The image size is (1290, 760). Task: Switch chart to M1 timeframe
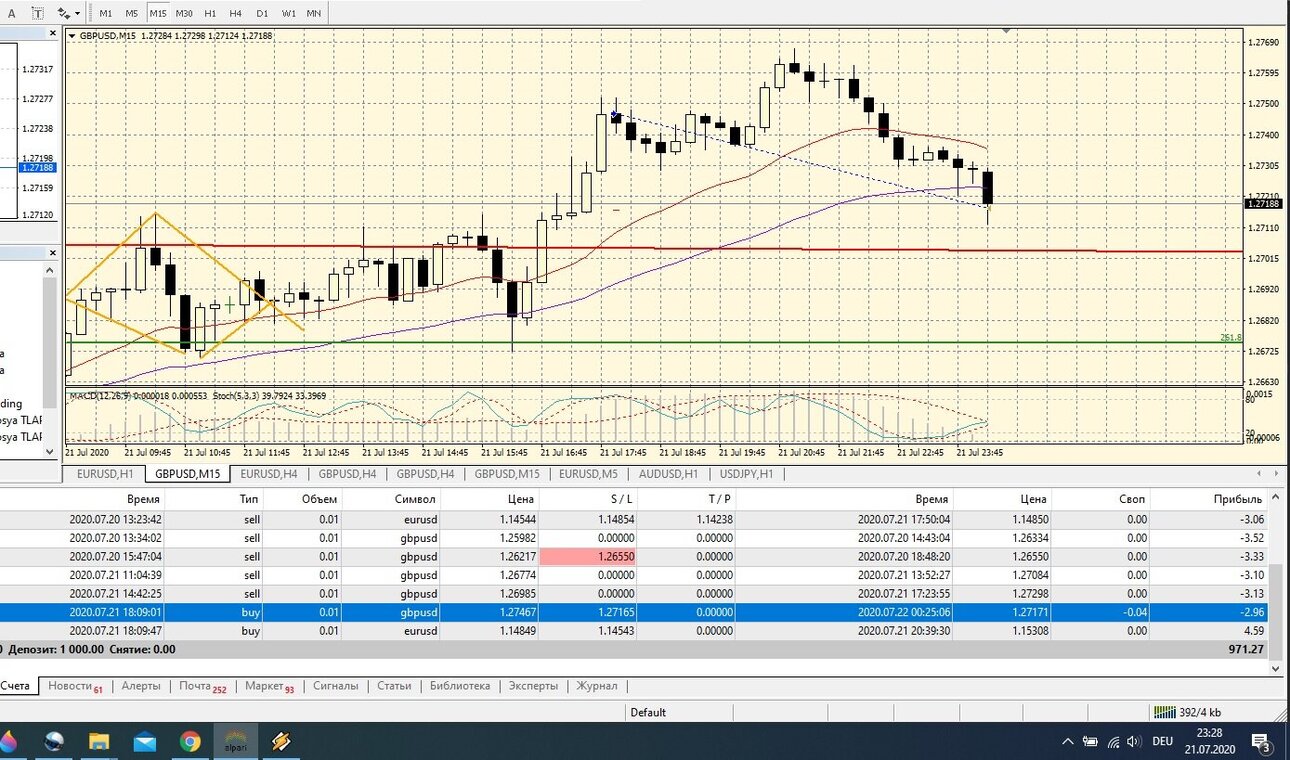pyautogui.click(x=106, y=13)
